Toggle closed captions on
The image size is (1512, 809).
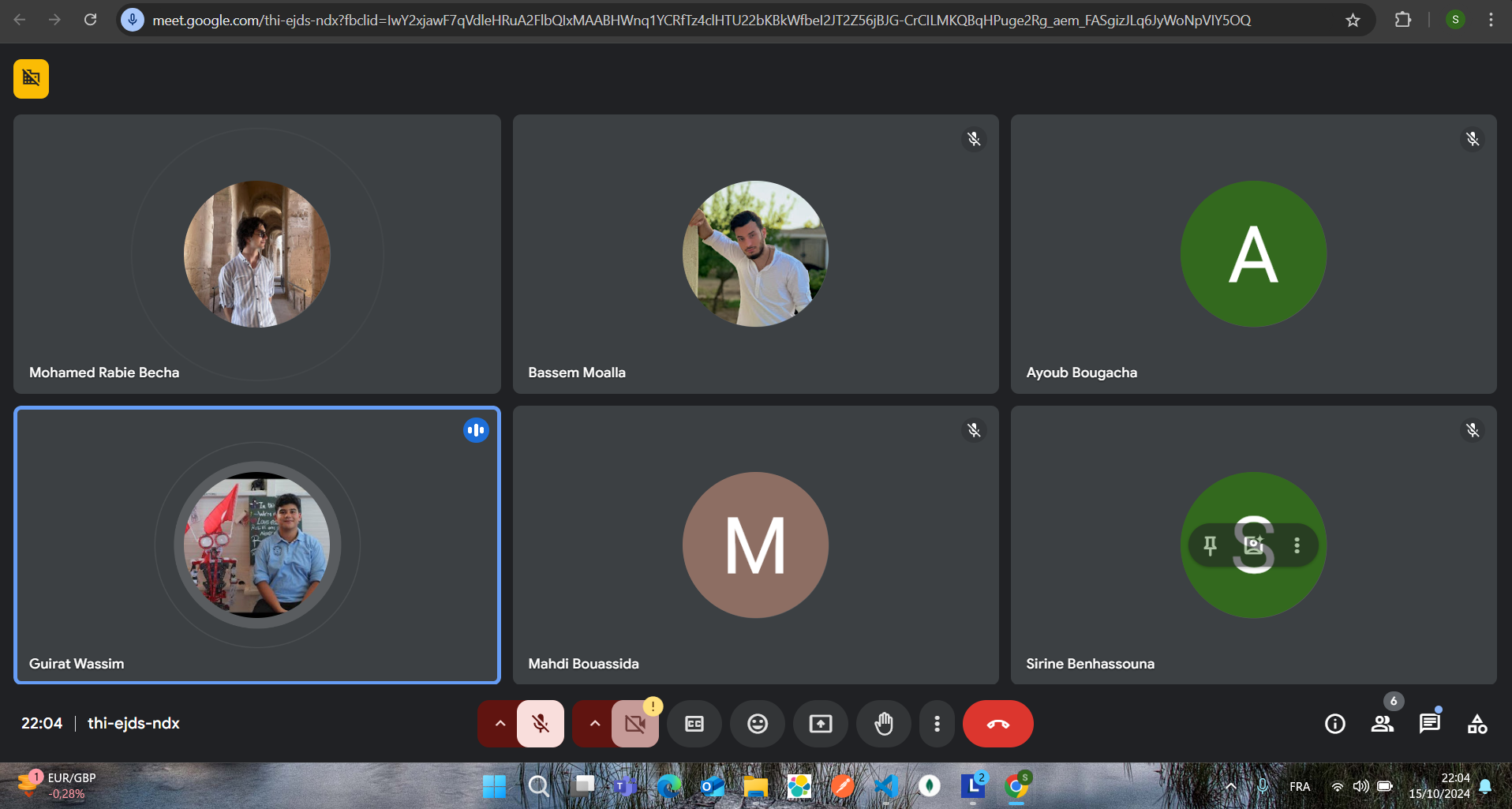(x=694, y=724)
